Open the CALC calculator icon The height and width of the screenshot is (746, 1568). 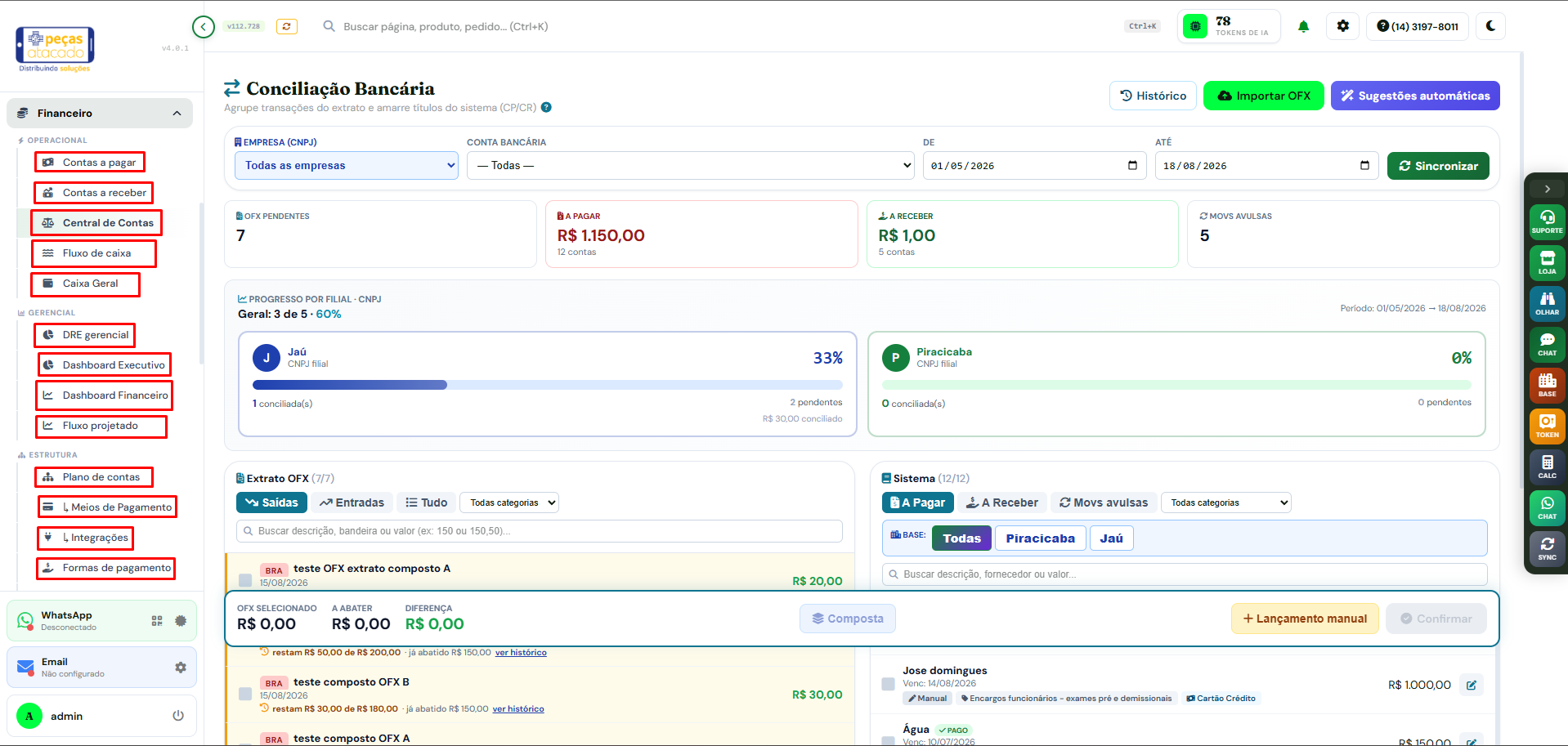pos(1547,466)
